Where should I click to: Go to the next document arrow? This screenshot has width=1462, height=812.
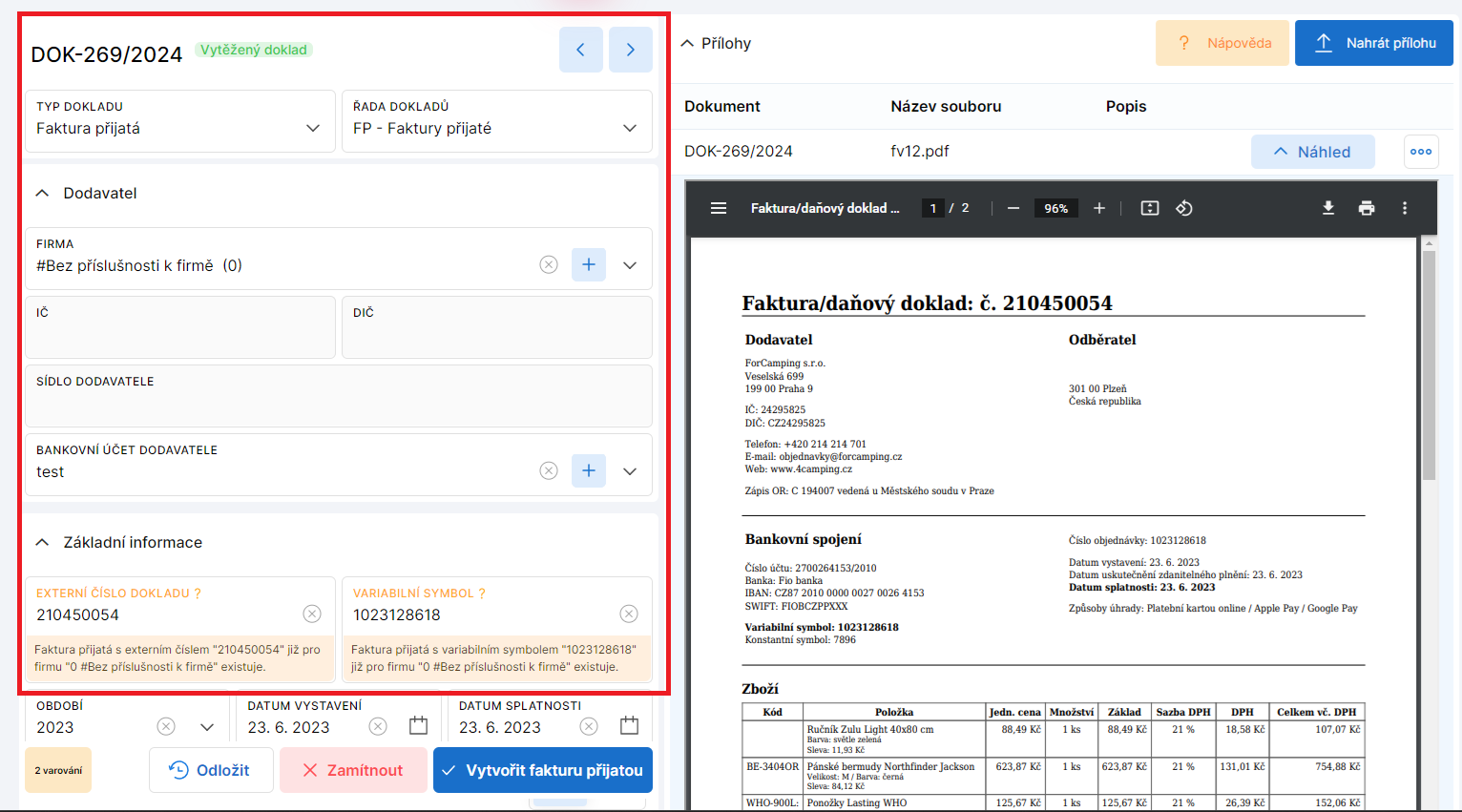pos(630,50)
